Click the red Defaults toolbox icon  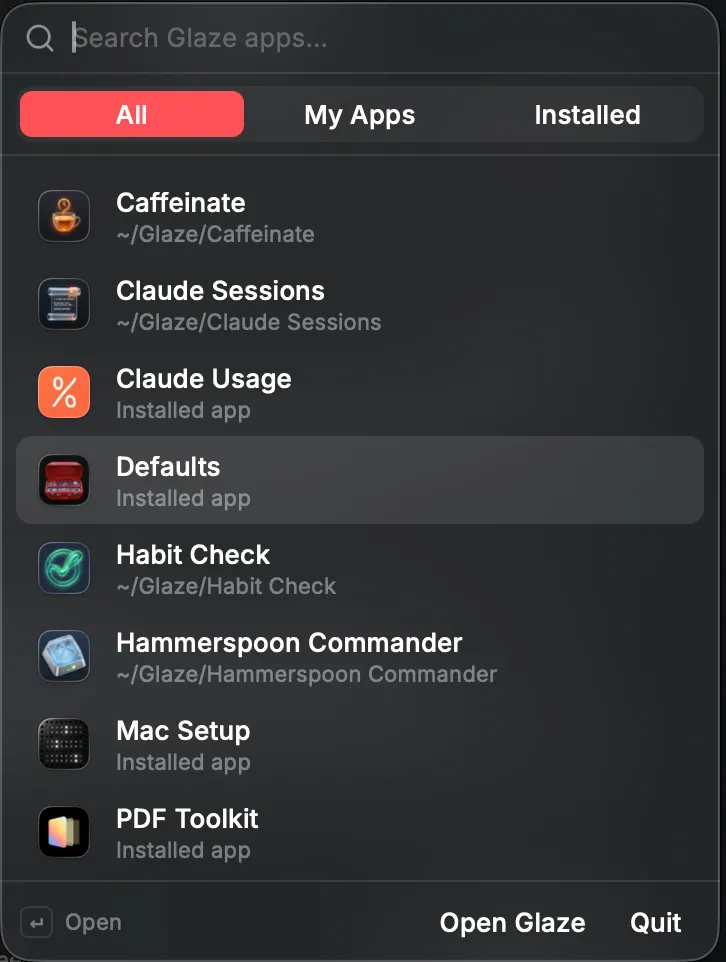click(x=64, y=480)
